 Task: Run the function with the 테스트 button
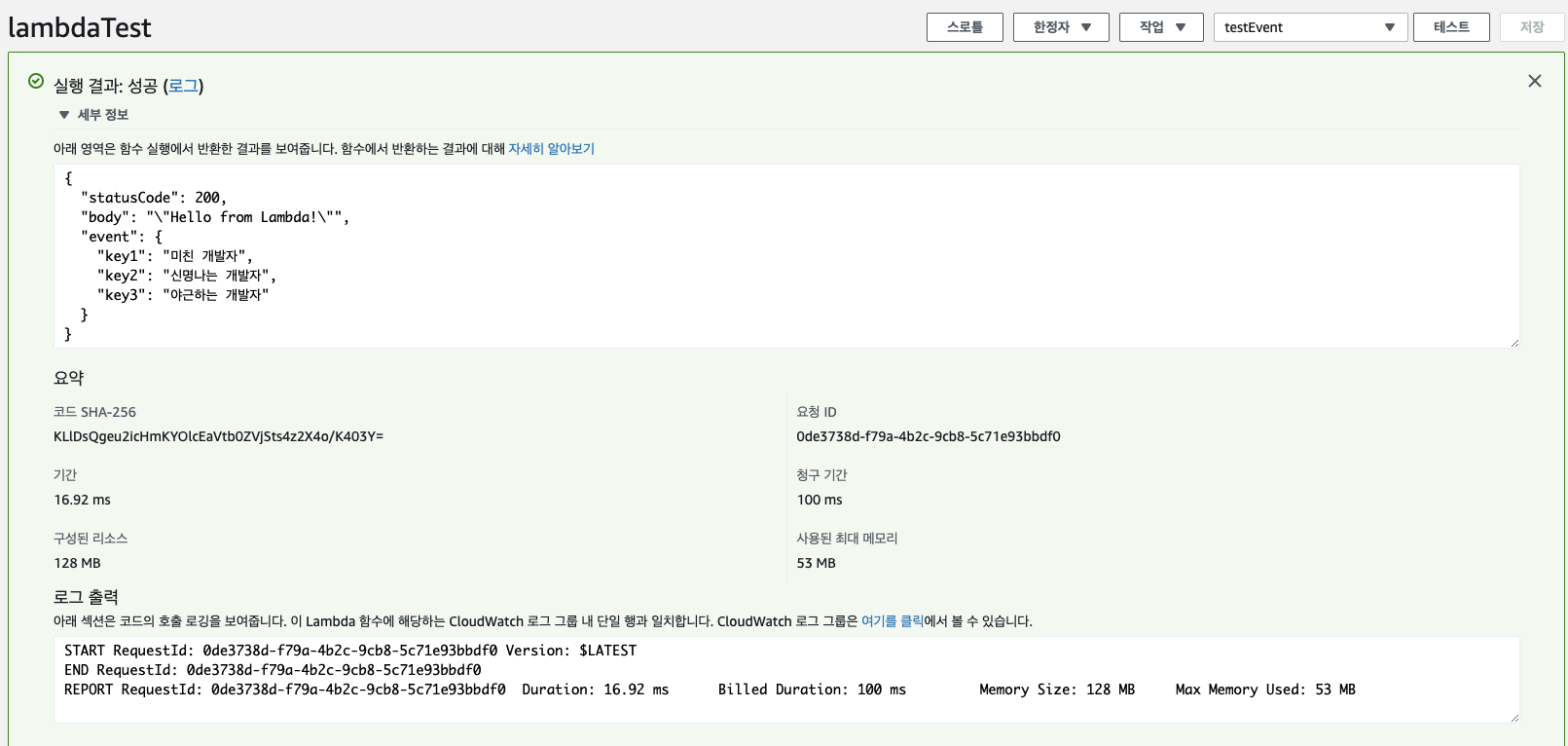point(1451,27)
